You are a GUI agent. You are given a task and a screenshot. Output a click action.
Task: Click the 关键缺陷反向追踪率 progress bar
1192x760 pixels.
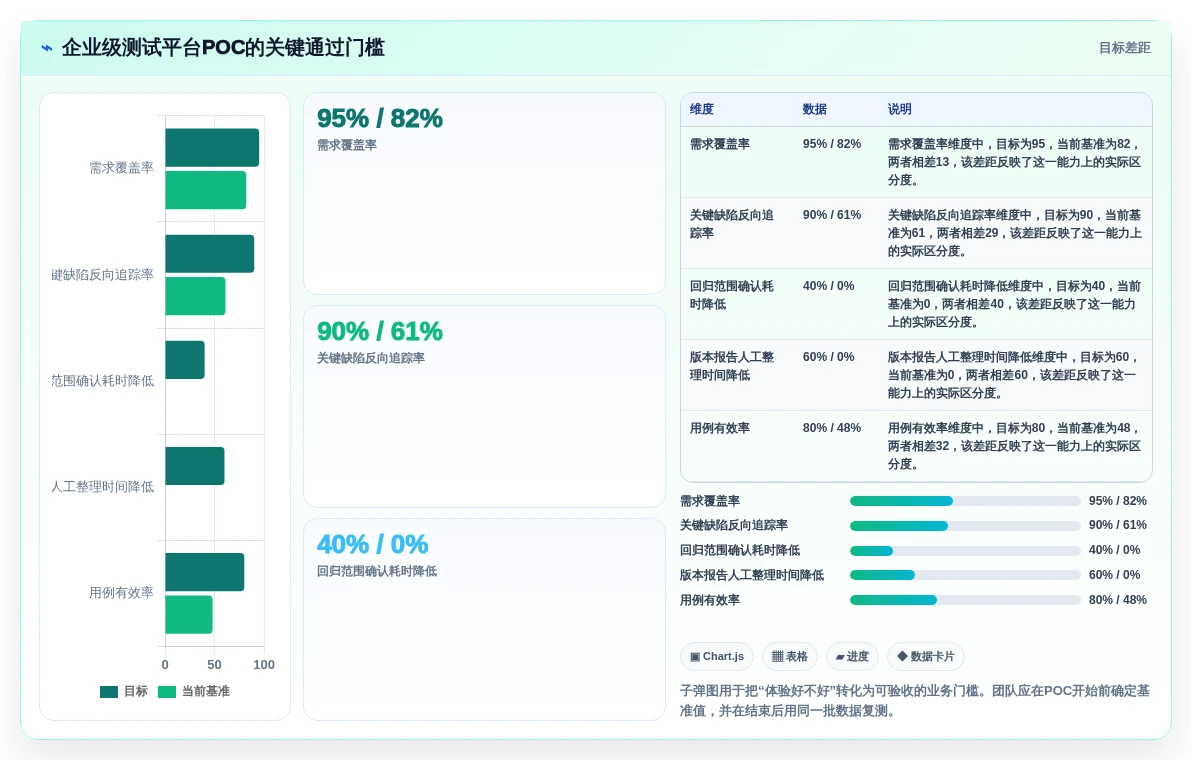[x=965, y=526]
